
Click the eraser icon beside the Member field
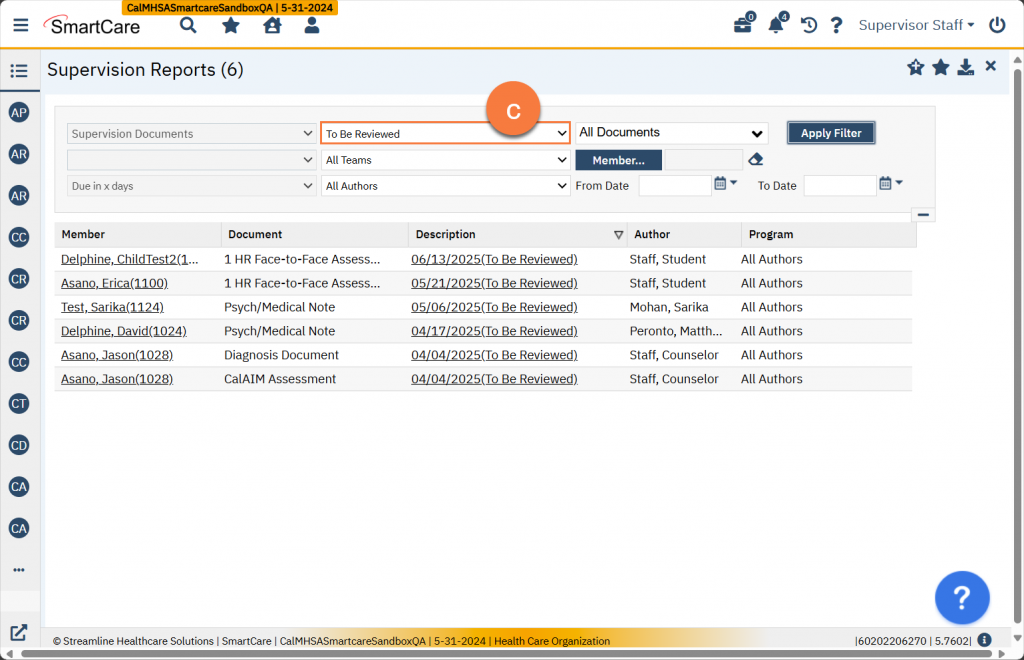[756, 160]
